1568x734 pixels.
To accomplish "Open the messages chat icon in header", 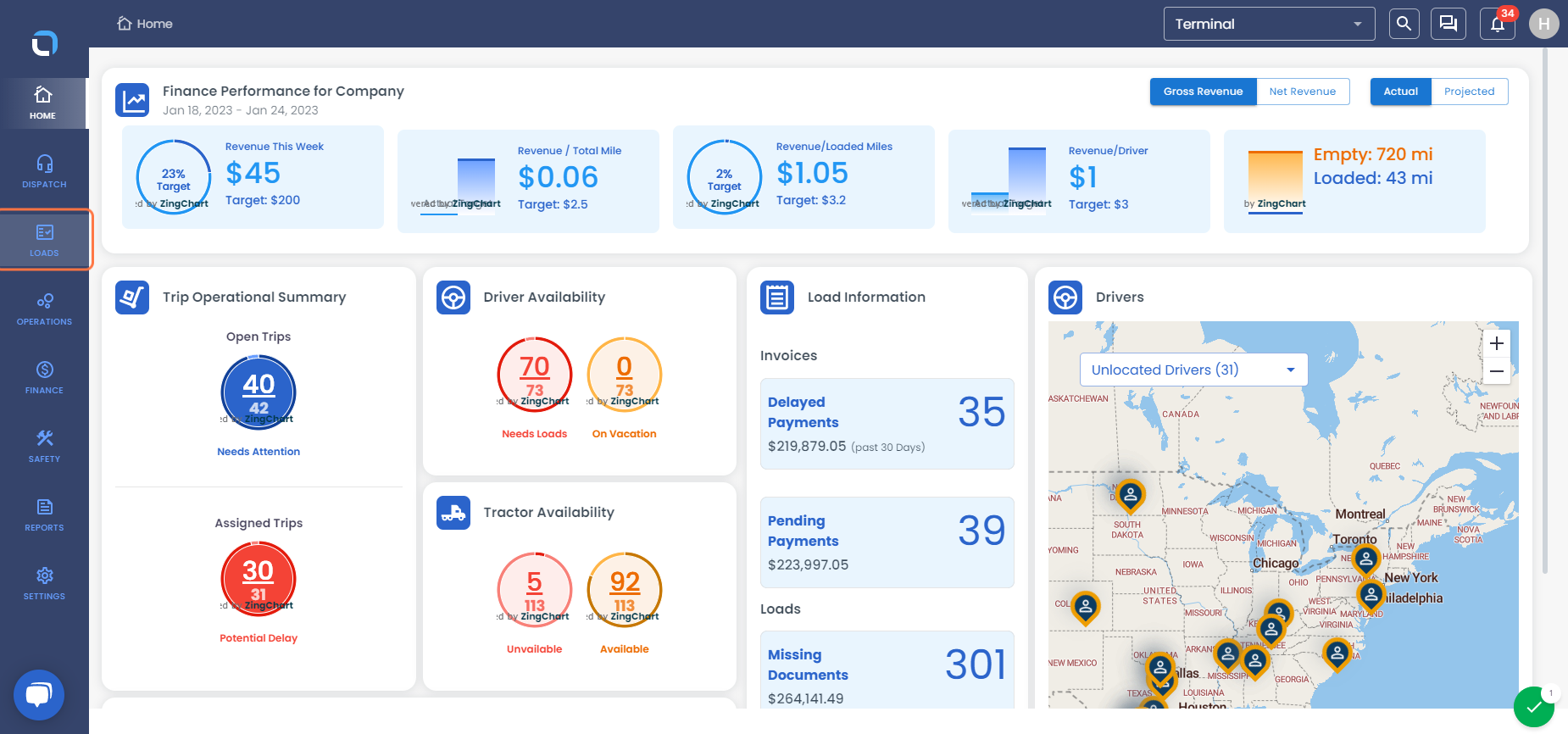I will pos(1448,24).
